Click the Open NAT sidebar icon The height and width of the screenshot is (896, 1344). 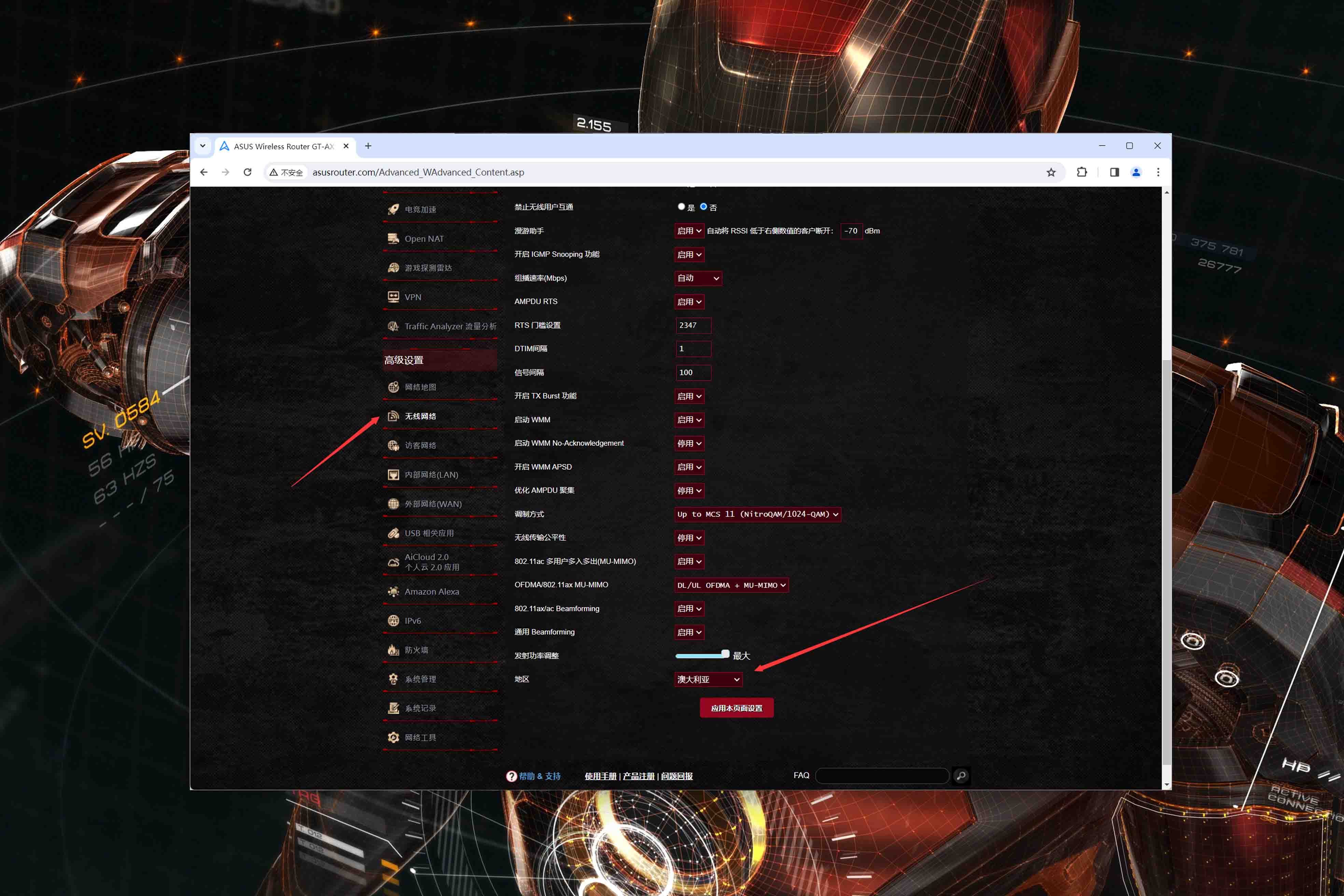[393, 239]
